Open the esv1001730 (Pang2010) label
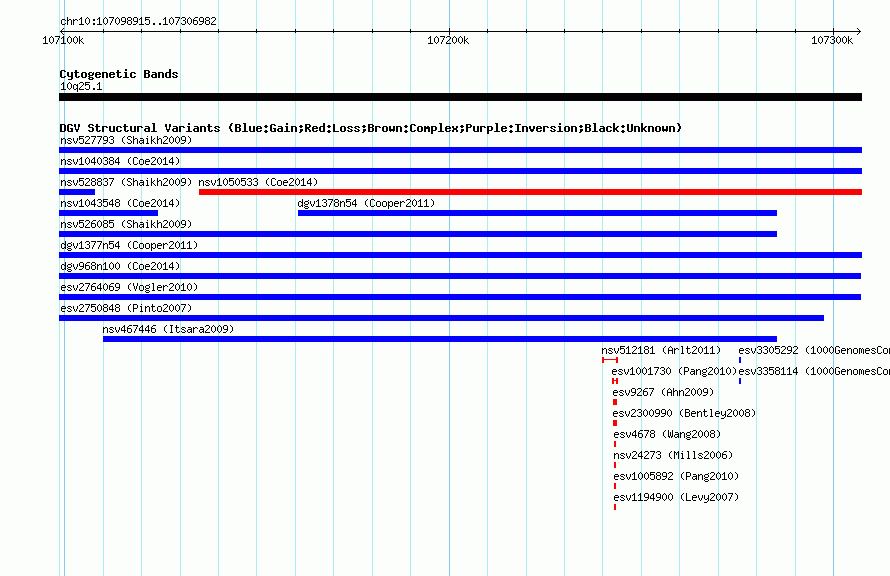Screen dimensions: 890x576 pyautogui.click(x=674, y=371)
